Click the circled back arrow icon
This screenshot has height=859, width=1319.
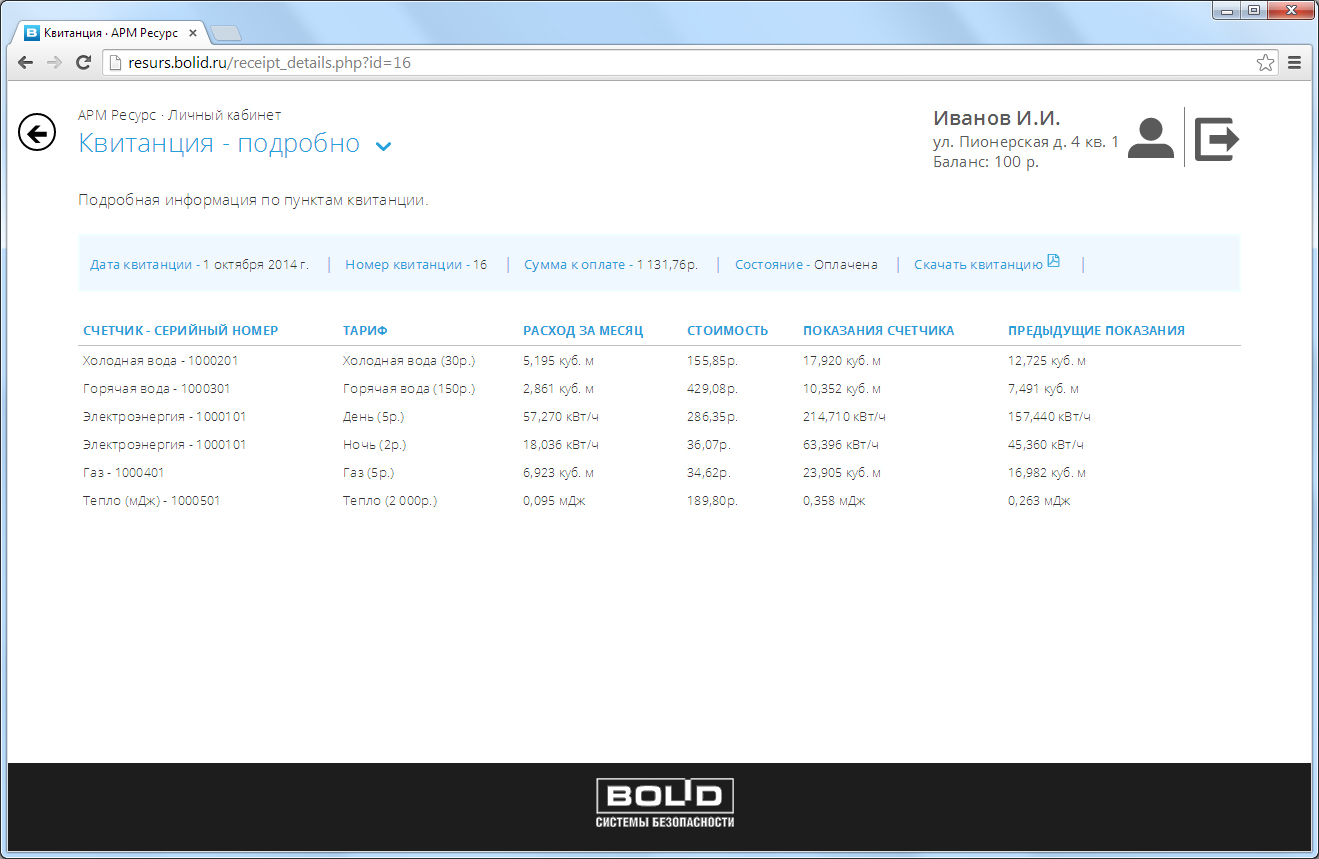click(37, 132)
